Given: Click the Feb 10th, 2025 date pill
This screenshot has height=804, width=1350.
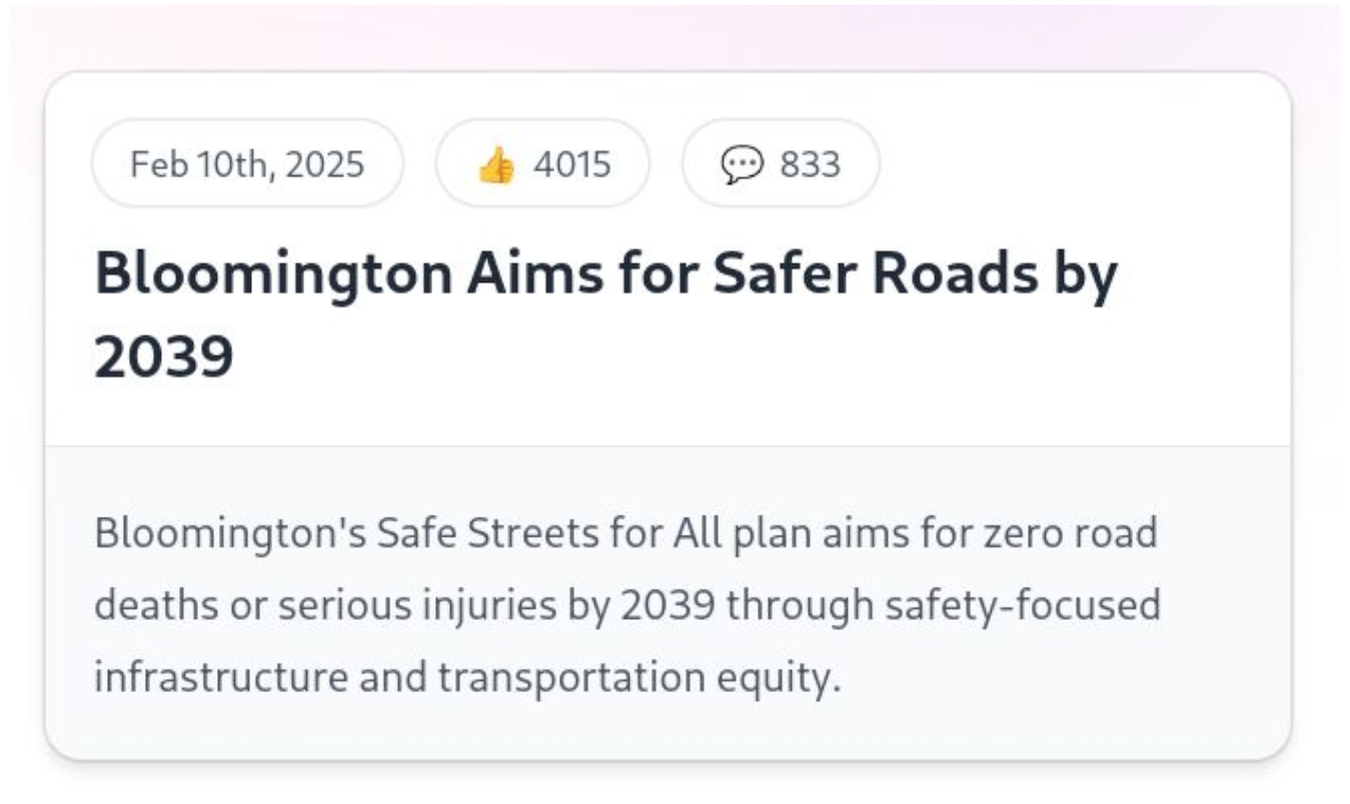Looking at the screenshot, I should 247,164.
